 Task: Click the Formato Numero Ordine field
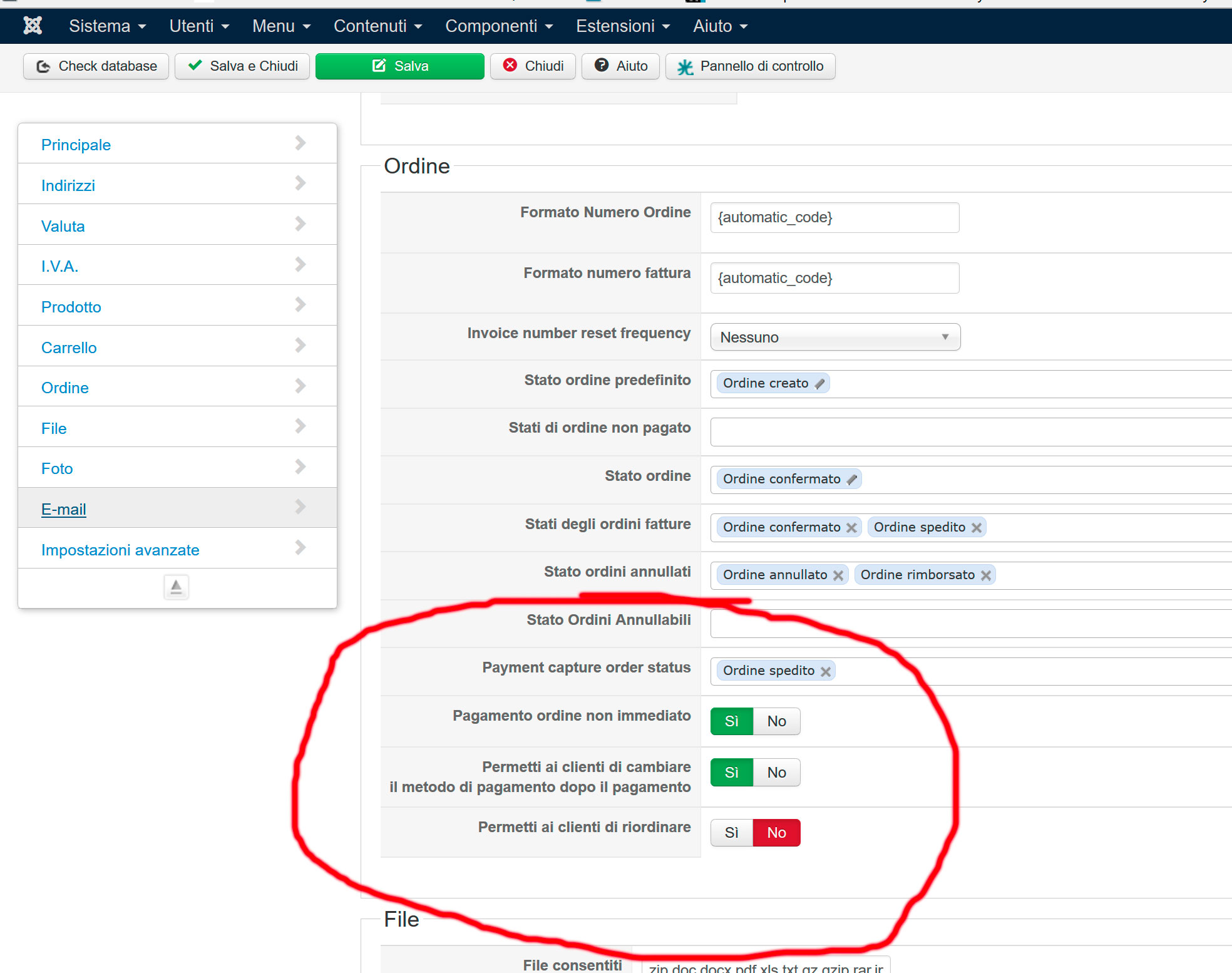point(834,218)
